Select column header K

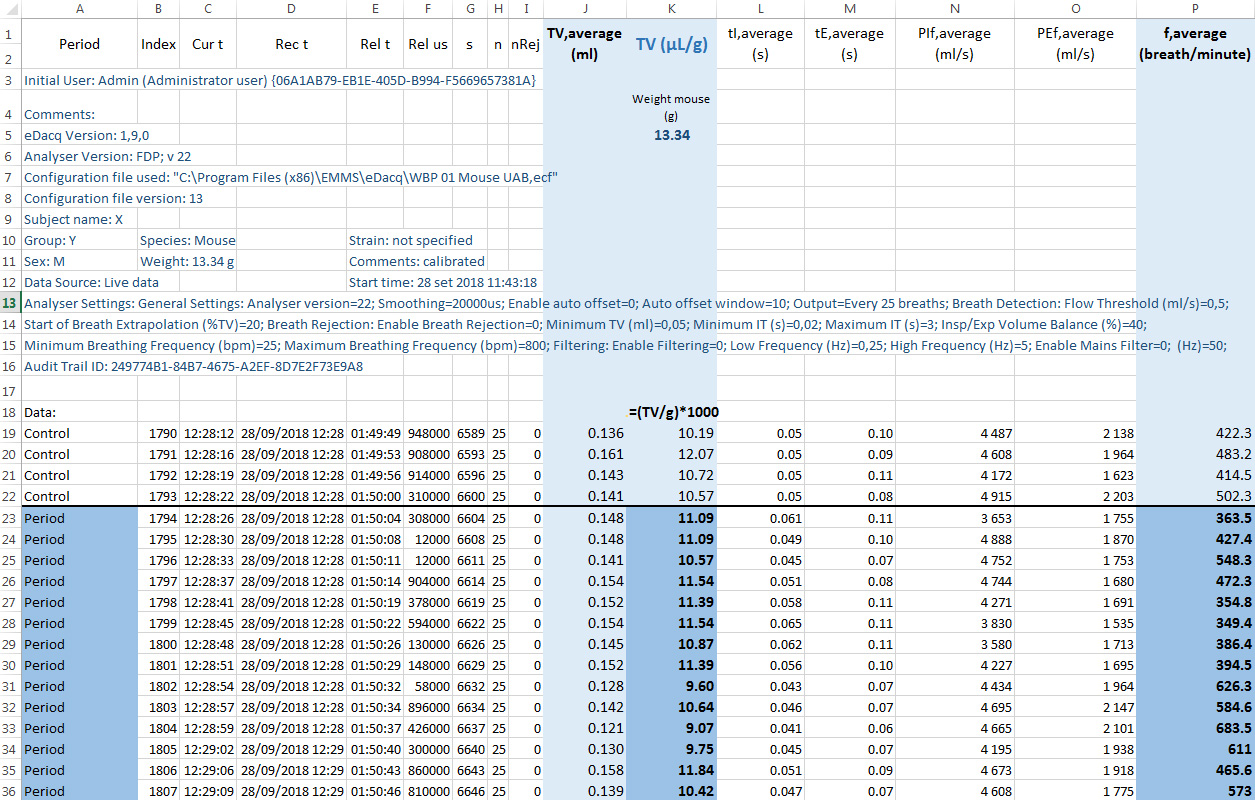coord(672,8)
